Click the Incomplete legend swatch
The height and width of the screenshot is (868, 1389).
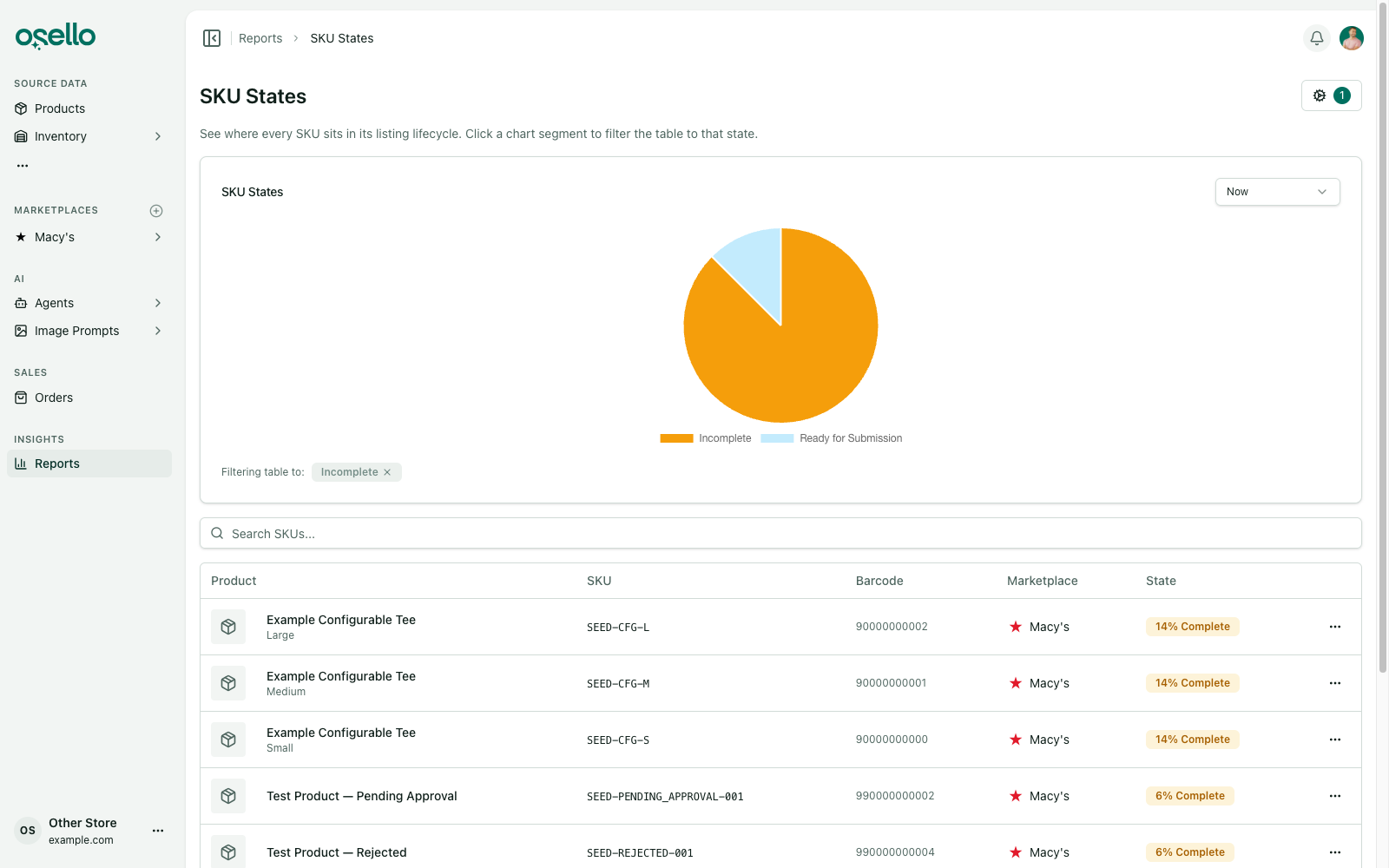[676, 438]
